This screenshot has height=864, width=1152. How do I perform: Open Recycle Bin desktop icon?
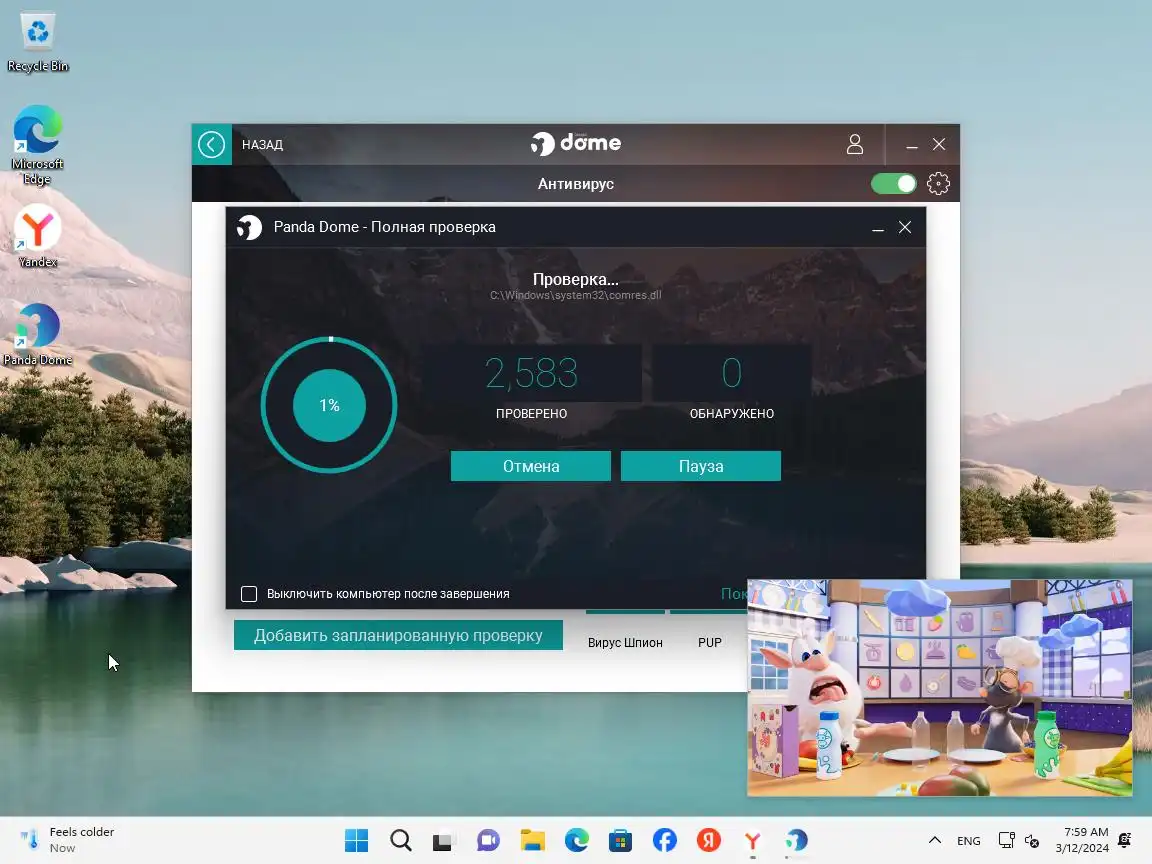(x=37, y=43)
